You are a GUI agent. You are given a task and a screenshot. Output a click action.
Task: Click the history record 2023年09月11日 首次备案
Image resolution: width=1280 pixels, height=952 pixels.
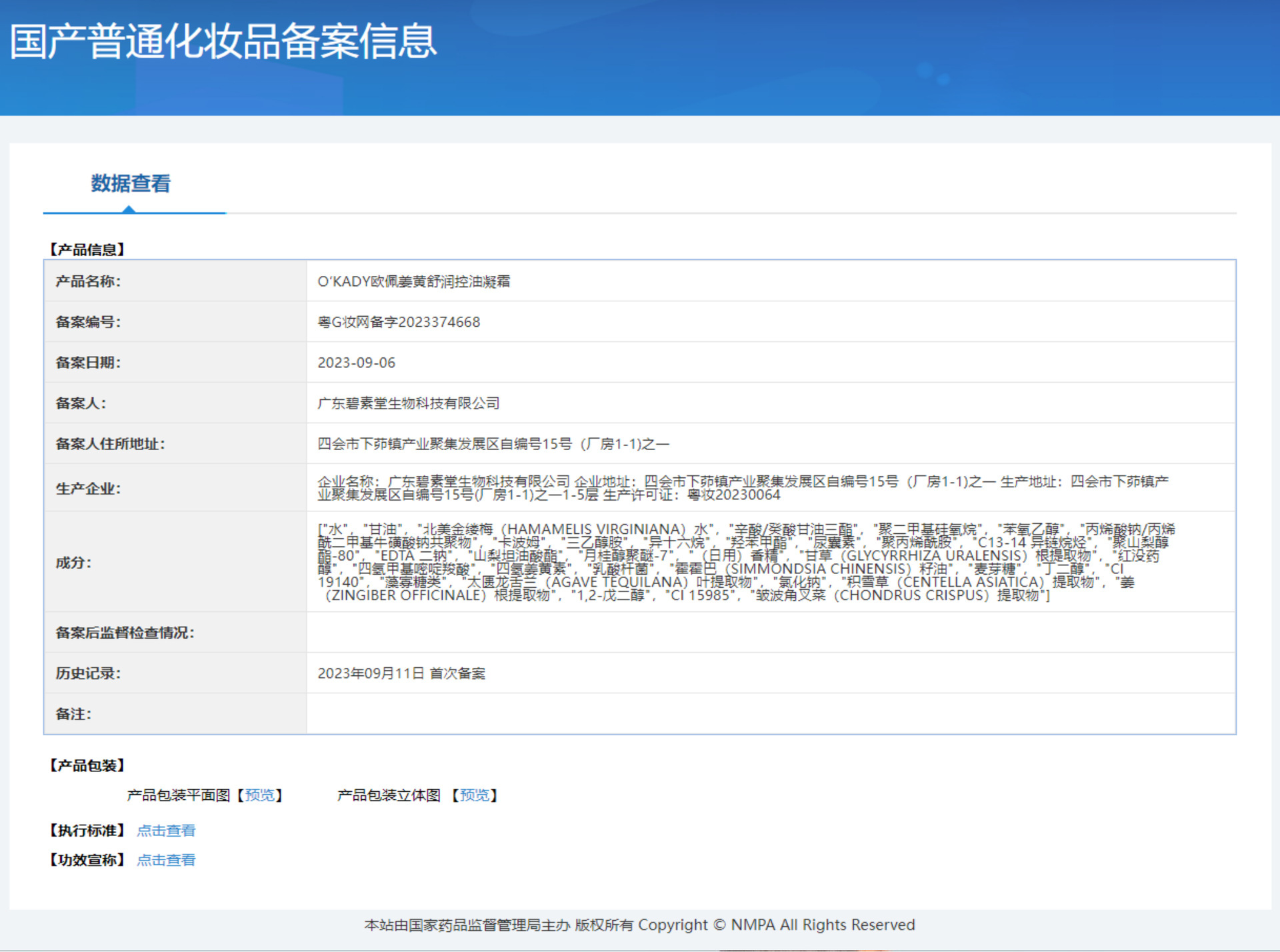coord(401,673)
